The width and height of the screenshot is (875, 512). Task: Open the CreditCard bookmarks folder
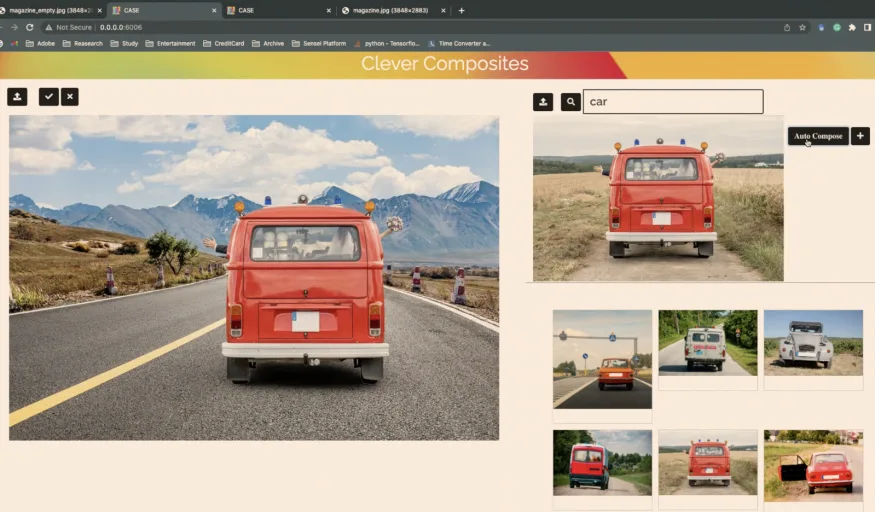tap(223, 43)
